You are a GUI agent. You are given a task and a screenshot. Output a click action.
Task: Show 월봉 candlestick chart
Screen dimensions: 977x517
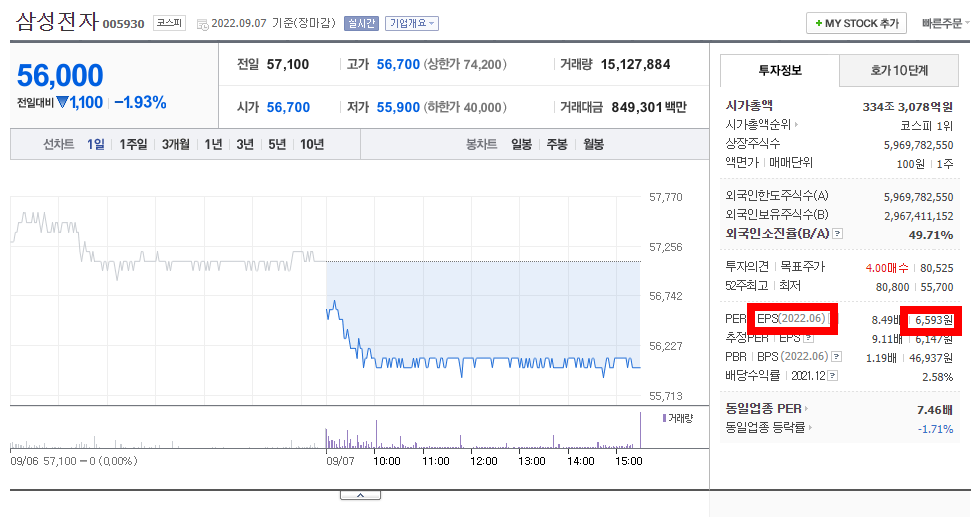tap(593, 145)
